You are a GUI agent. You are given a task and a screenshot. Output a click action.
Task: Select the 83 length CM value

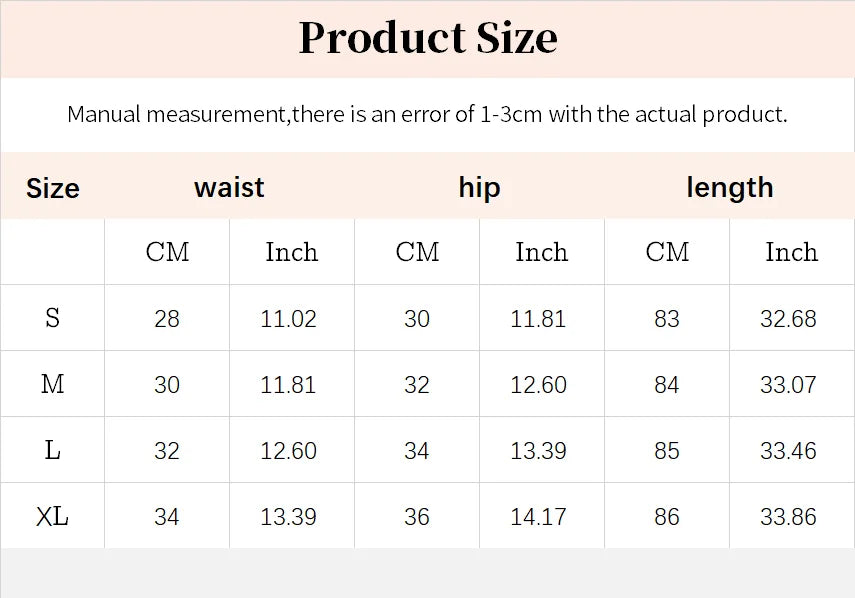pos(667,319)
